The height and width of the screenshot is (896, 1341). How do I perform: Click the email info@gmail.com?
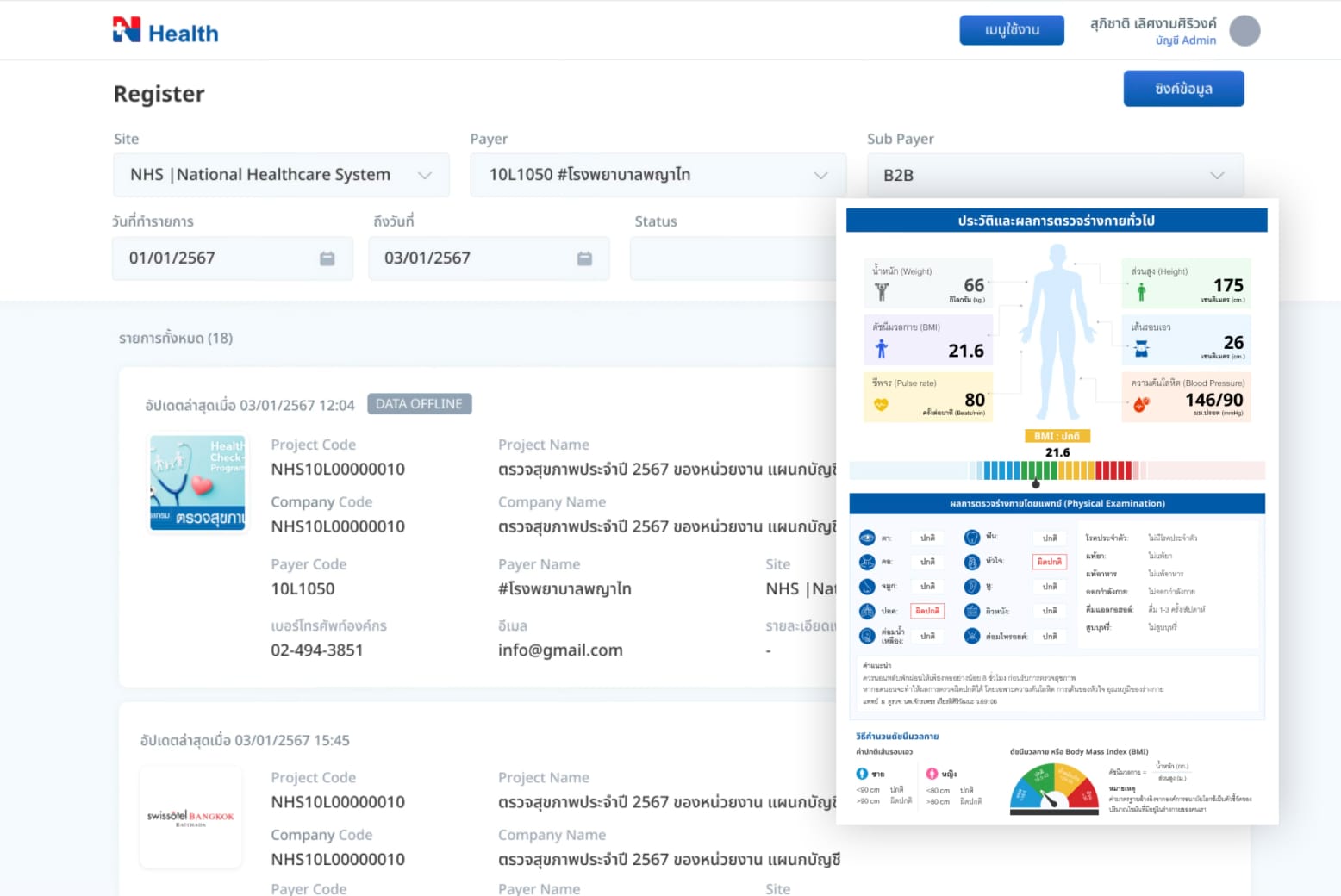[x=560, y=650]
